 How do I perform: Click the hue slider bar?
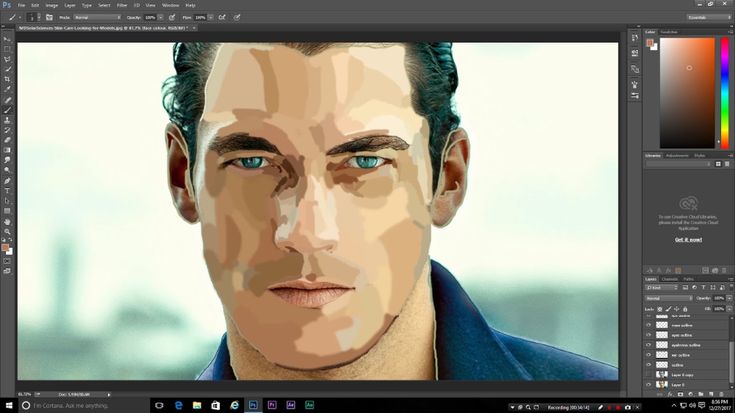[x=724, y=93]
